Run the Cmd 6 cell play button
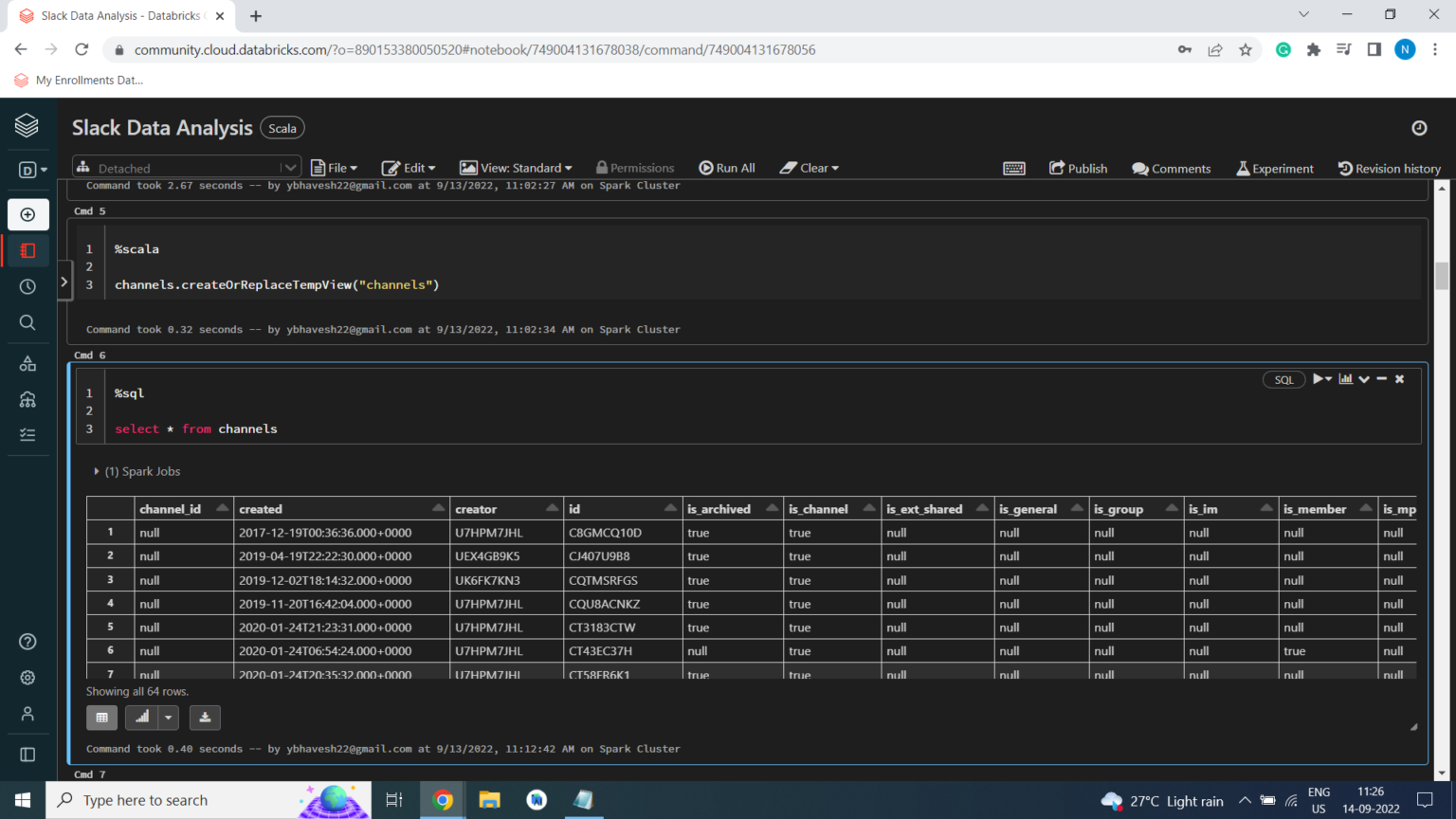 click(x=1319, y=379)
